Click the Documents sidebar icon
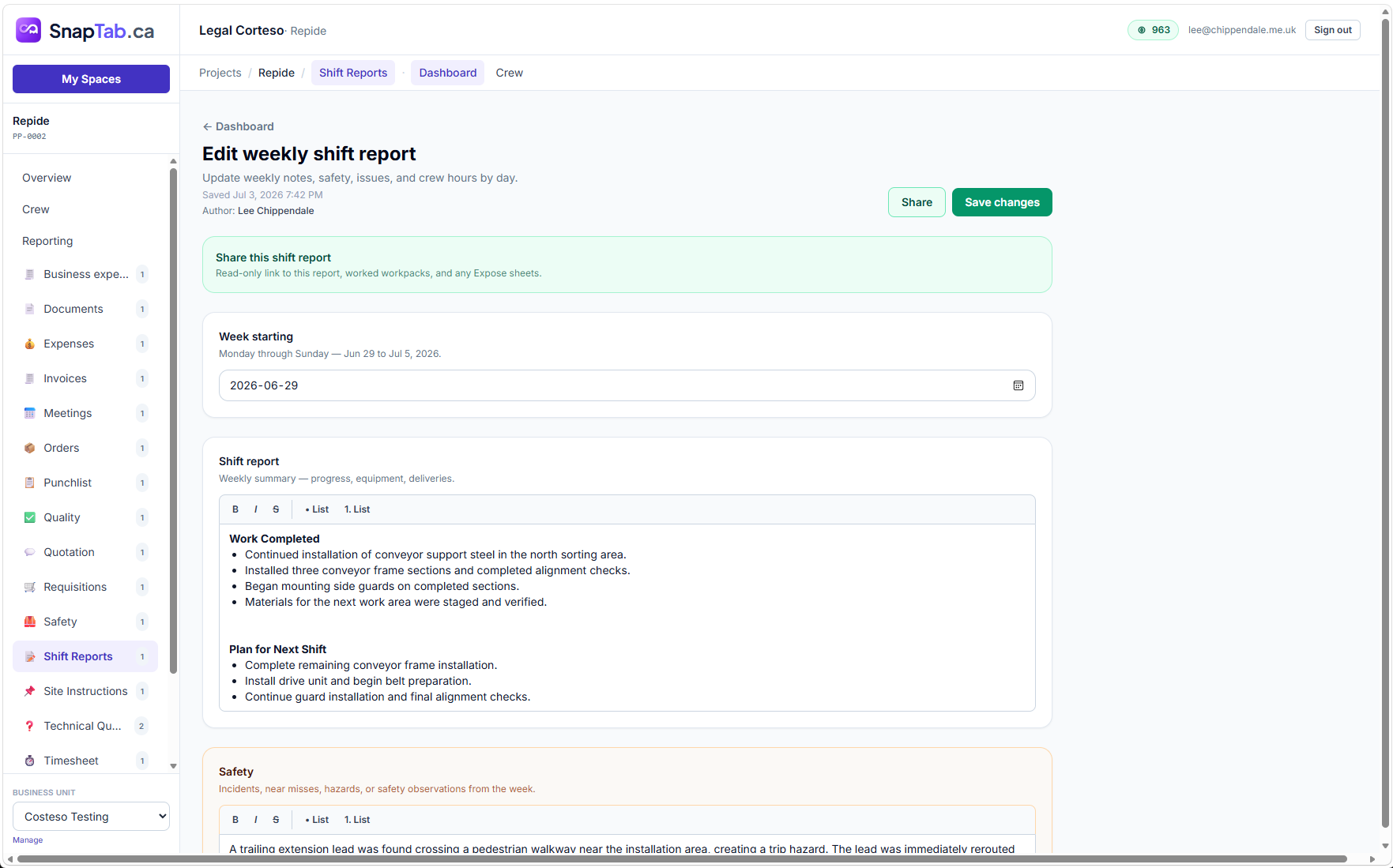Viewport: 1393px width, 868px height. point(29,309)
